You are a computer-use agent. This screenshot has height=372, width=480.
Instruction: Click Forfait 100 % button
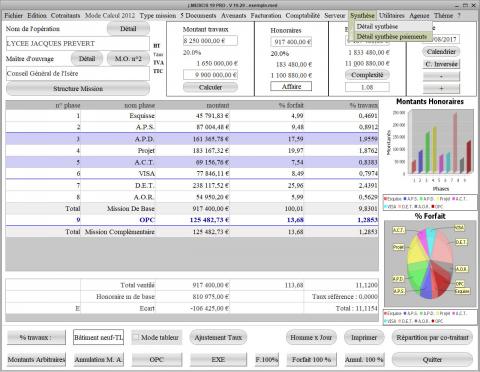point(311,360)
